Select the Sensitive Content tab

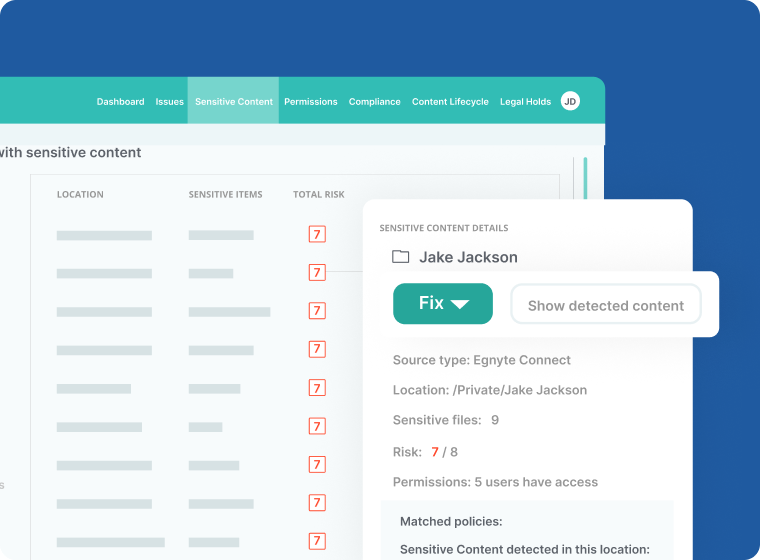click(x=234, y=102)
